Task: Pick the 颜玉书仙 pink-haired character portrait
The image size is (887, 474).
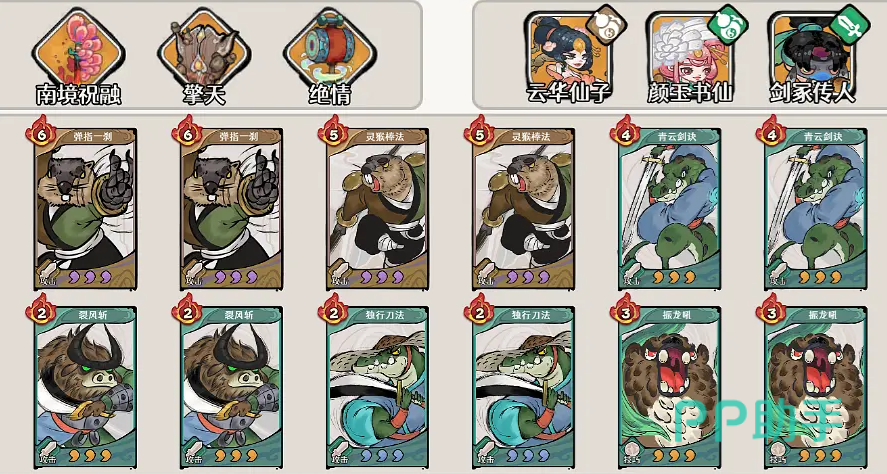Action: pyautogui.click(x=689, y=50)
